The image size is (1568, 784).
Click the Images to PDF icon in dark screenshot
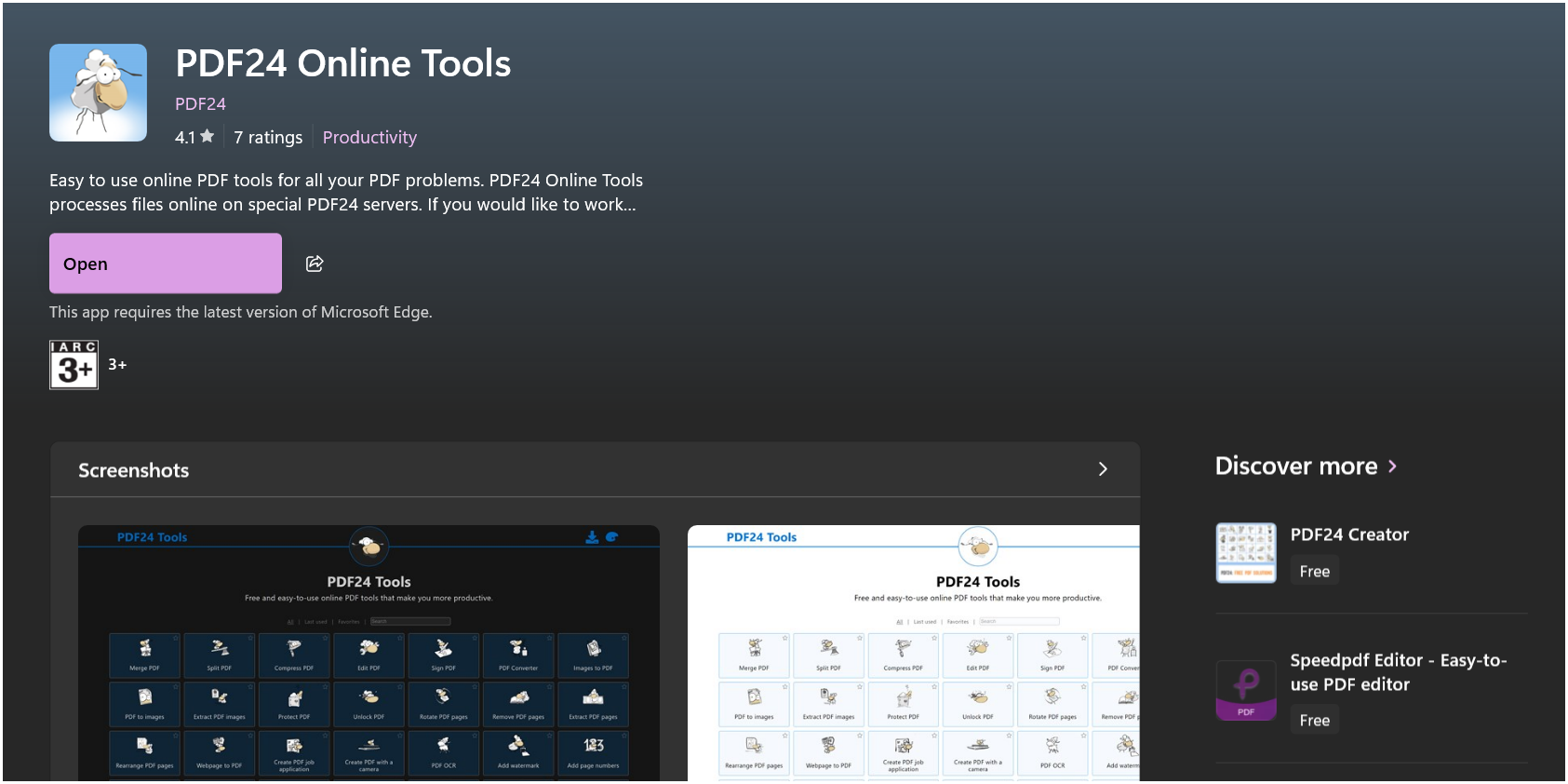click(x=593, y=656)
